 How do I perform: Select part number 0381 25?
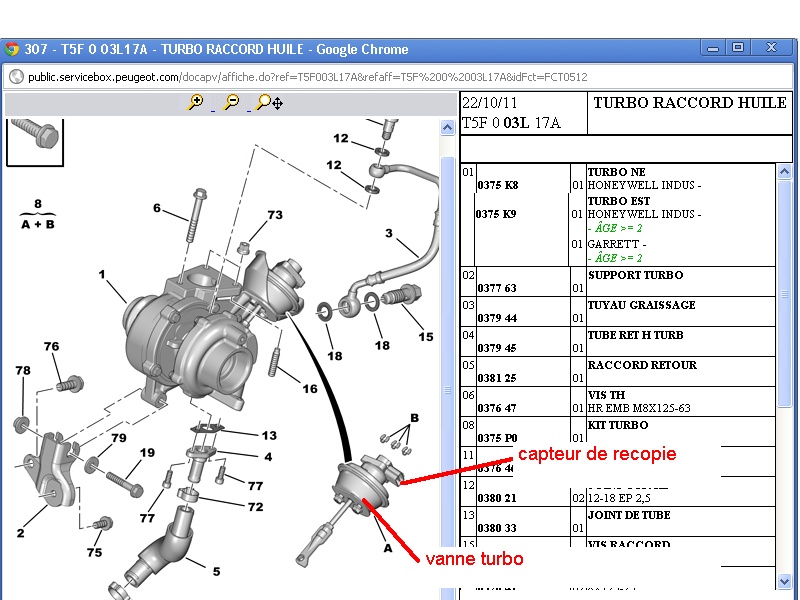point(497,379)
